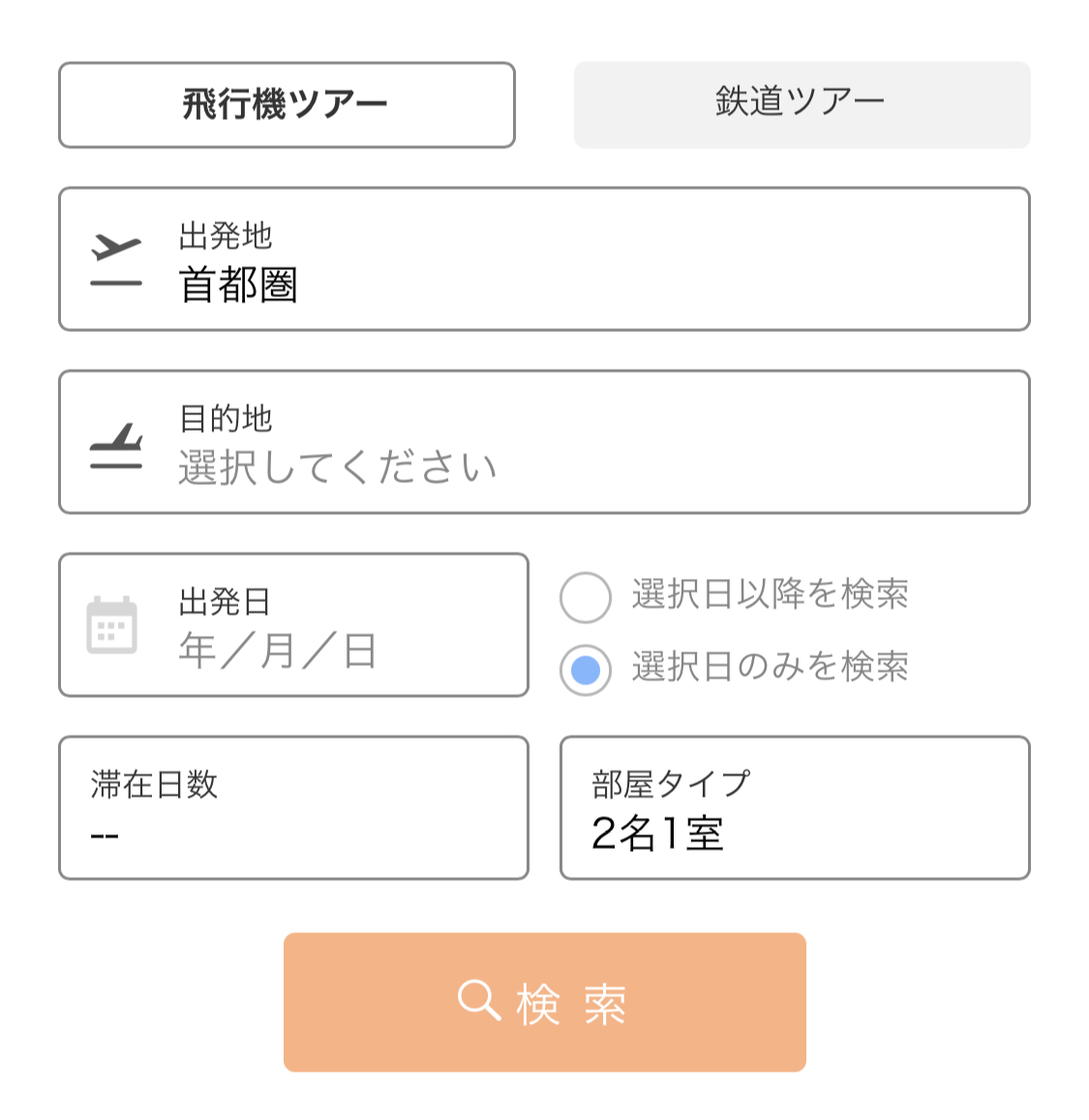
Task: Expand the 滞在日数 stay-length dropdown
Action: point(293,808)
